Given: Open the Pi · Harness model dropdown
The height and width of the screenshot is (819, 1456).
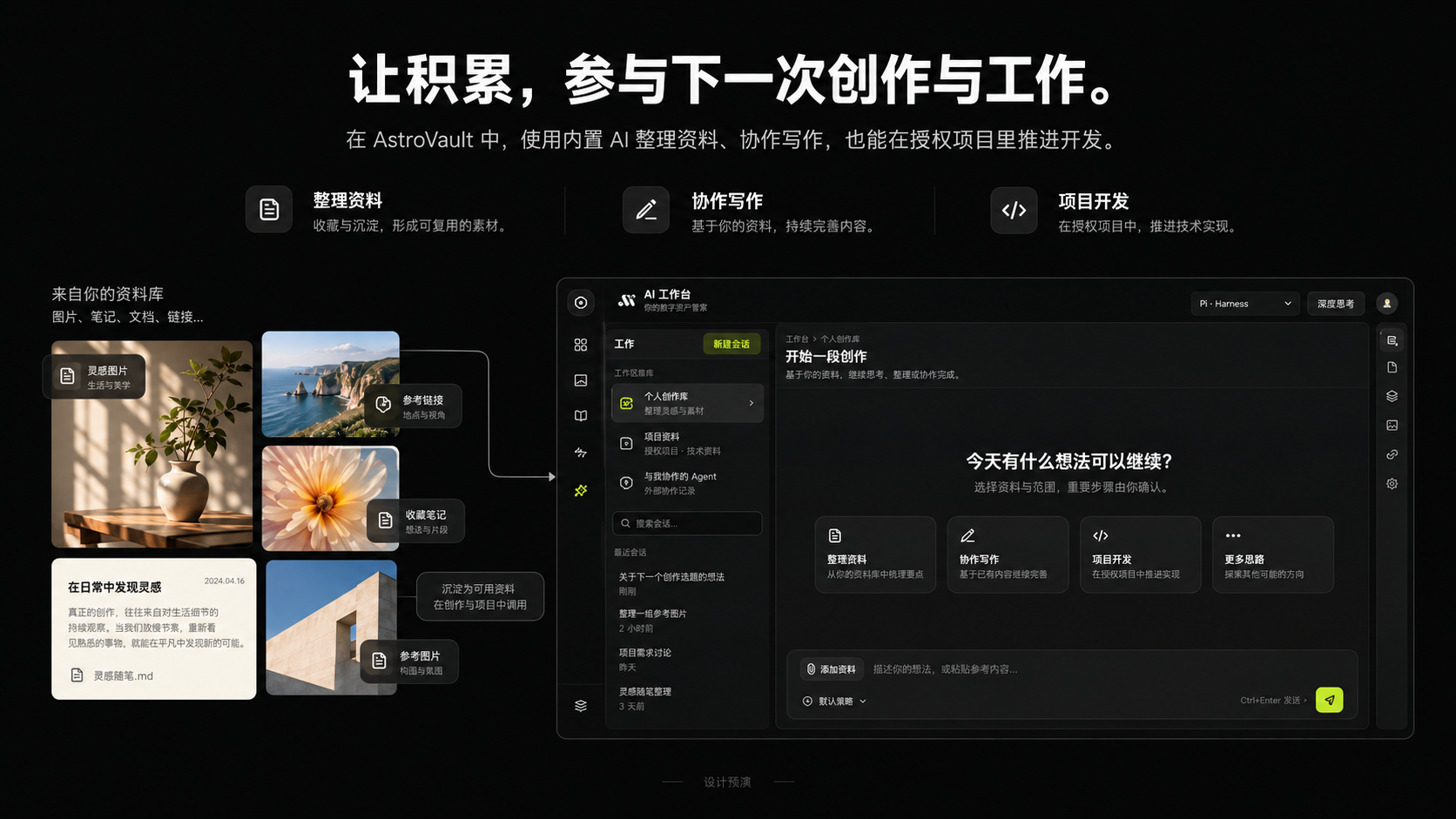Looking at the screenshot, I should click(x=1245, y=304).
